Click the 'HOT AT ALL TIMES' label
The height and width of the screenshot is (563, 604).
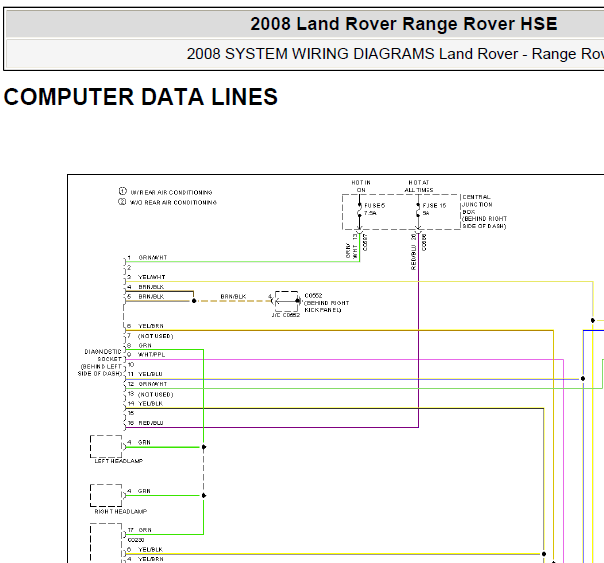419,186
